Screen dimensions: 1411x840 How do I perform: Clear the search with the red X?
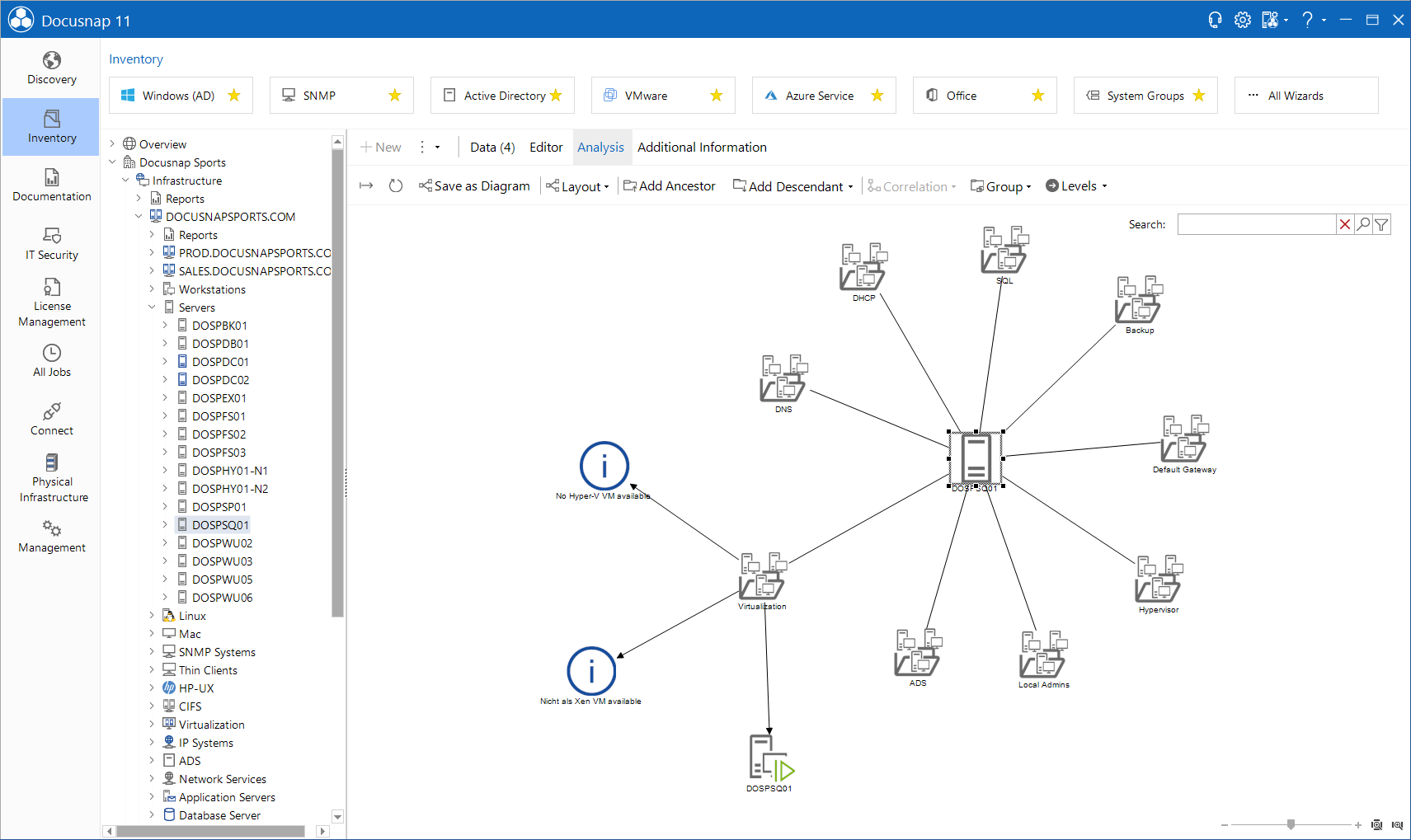1345,224
